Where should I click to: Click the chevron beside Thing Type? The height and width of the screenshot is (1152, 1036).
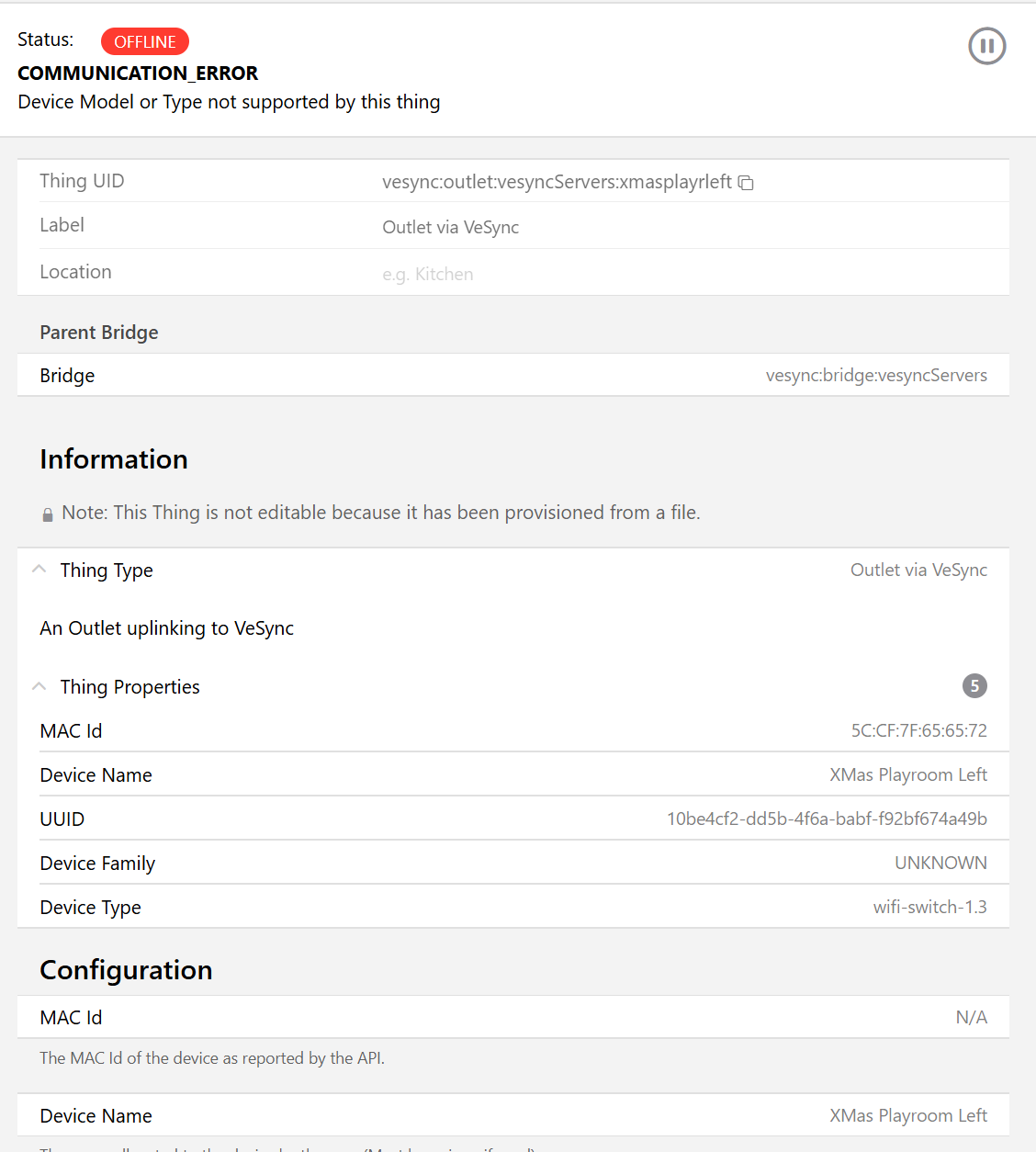(x=39, y=569)
